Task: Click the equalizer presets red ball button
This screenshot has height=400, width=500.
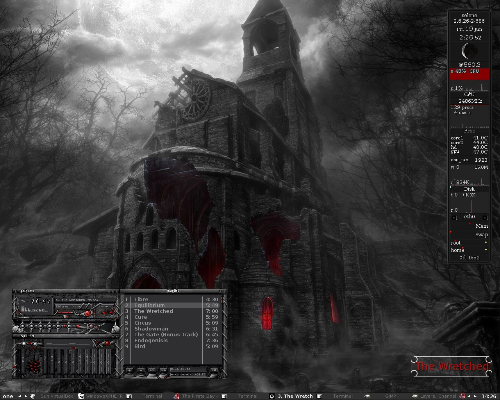Action: pos(107,343)
